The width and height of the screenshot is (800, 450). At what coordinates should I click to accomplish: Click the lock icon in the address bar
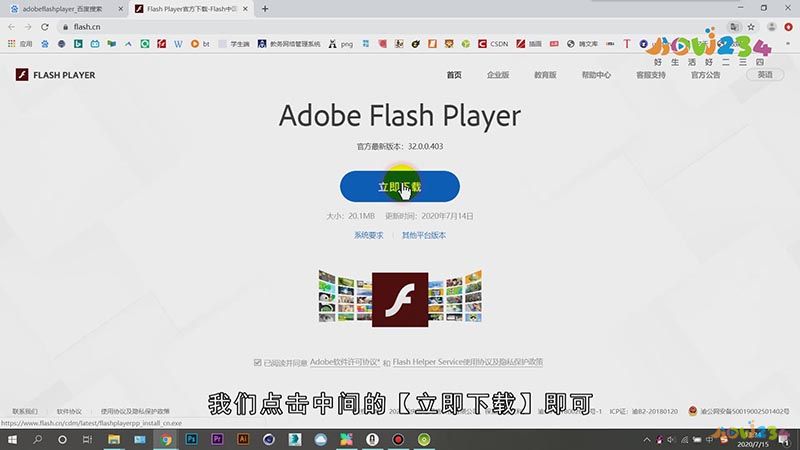(65, 27)
